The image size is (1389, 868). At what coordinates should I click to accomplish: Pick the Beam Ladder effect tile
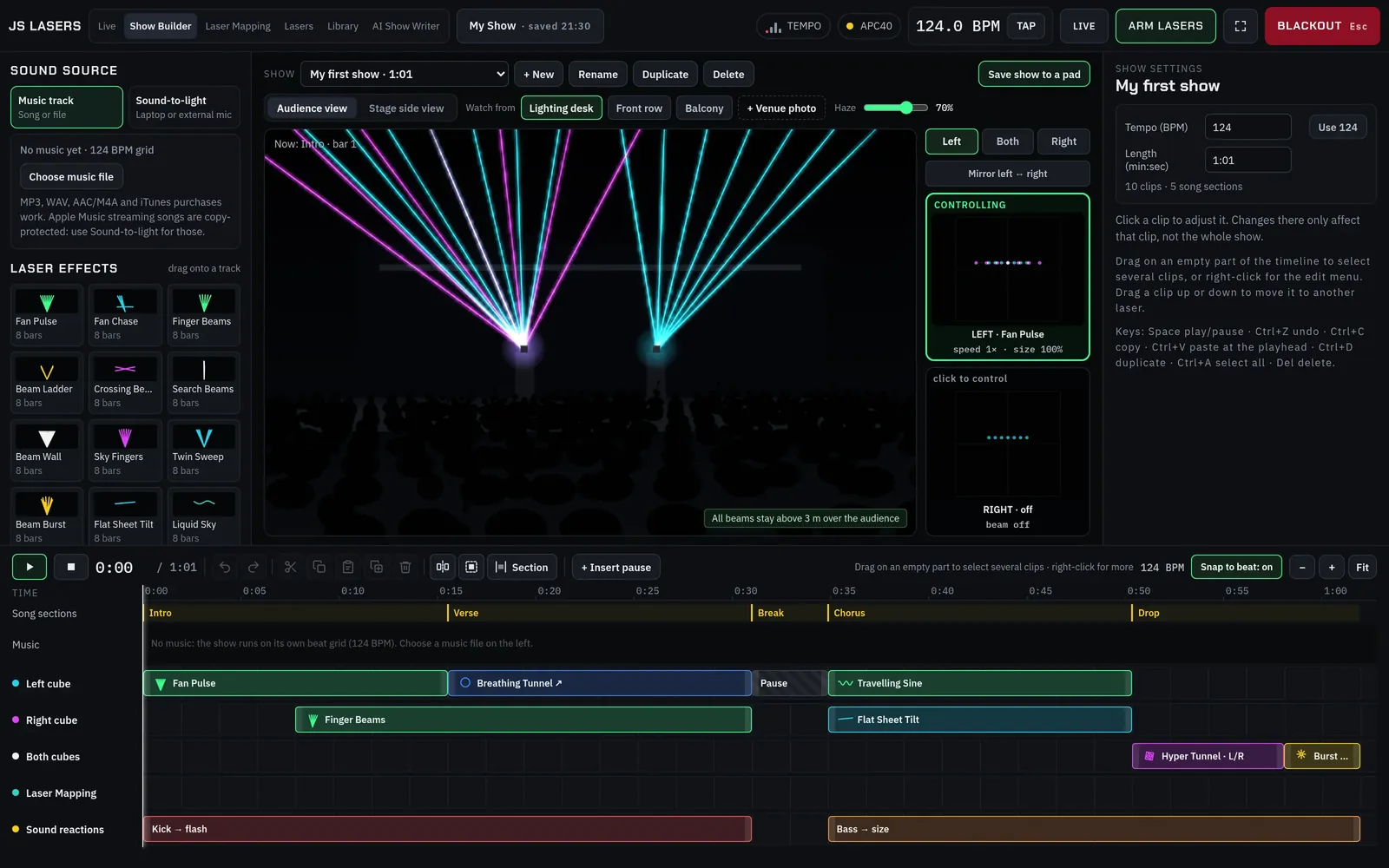(x=47, y=384)
